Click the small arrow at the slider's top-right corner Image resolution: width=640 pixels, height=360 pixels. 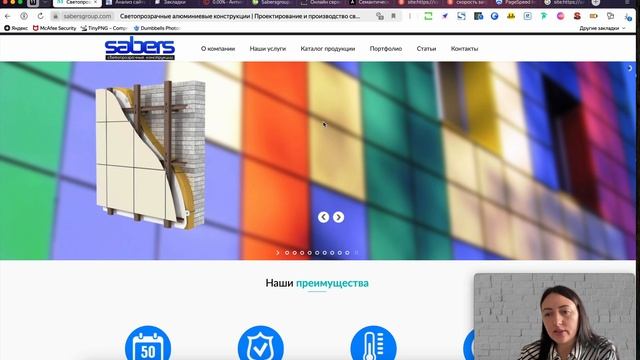click(x=630, y=68)
